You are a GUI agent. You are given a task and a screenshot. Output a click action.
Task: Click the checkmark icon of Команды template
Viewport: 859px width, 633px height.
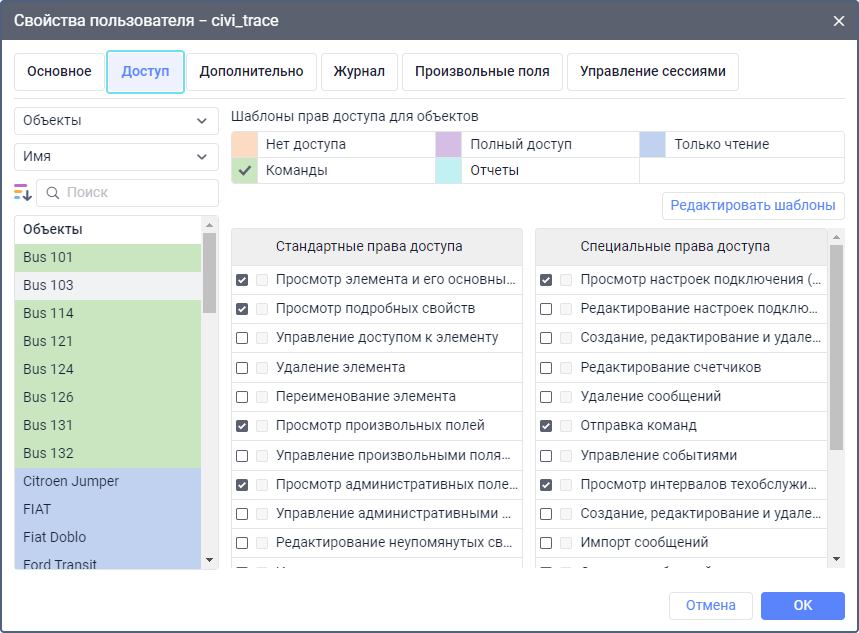(244, 170)
